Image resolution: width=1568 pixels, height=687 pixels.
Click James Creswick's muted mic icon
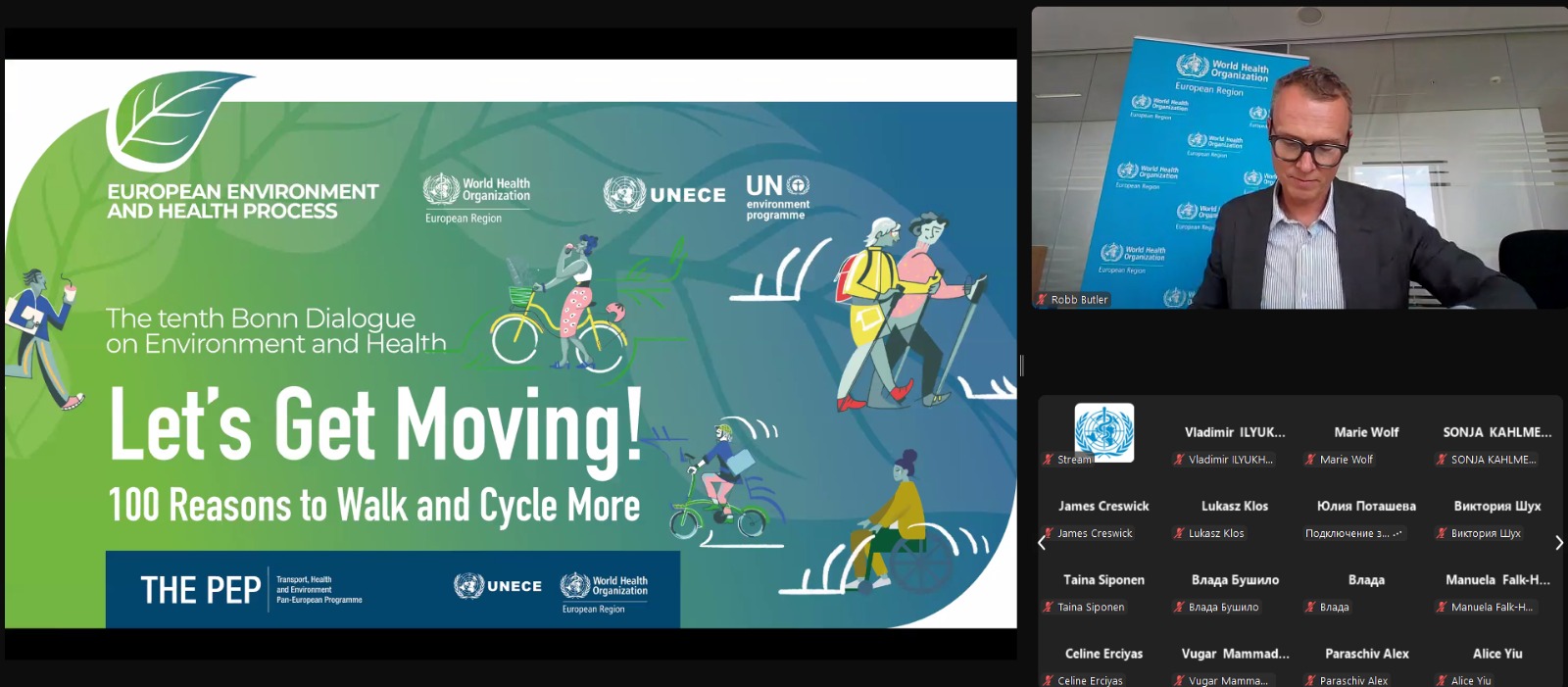point(1049,533)
